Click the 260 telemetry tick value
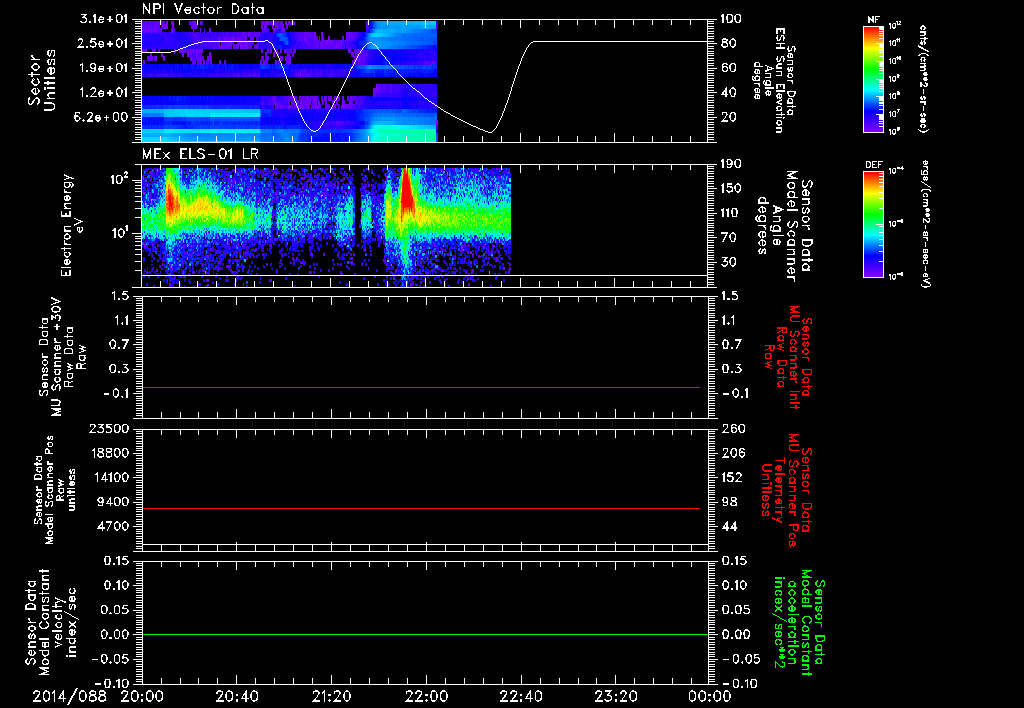The height and width of the screenshot is (708, 1024). [733, 428]
